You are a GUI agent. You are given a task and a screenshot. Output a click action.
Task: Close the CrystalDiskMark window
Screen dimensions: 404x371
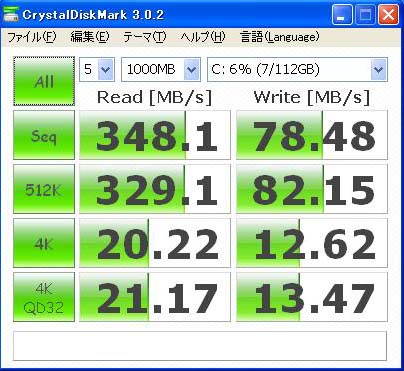pyautogui.click(x=389, y=15)
